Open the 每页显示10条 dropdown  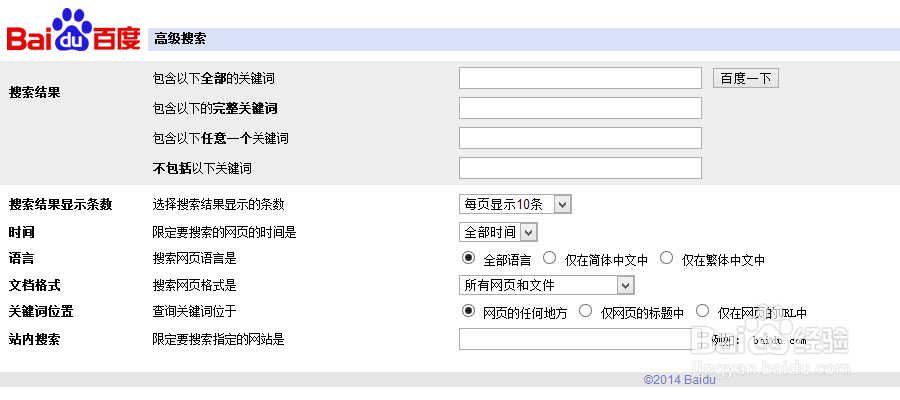point(515,204)
